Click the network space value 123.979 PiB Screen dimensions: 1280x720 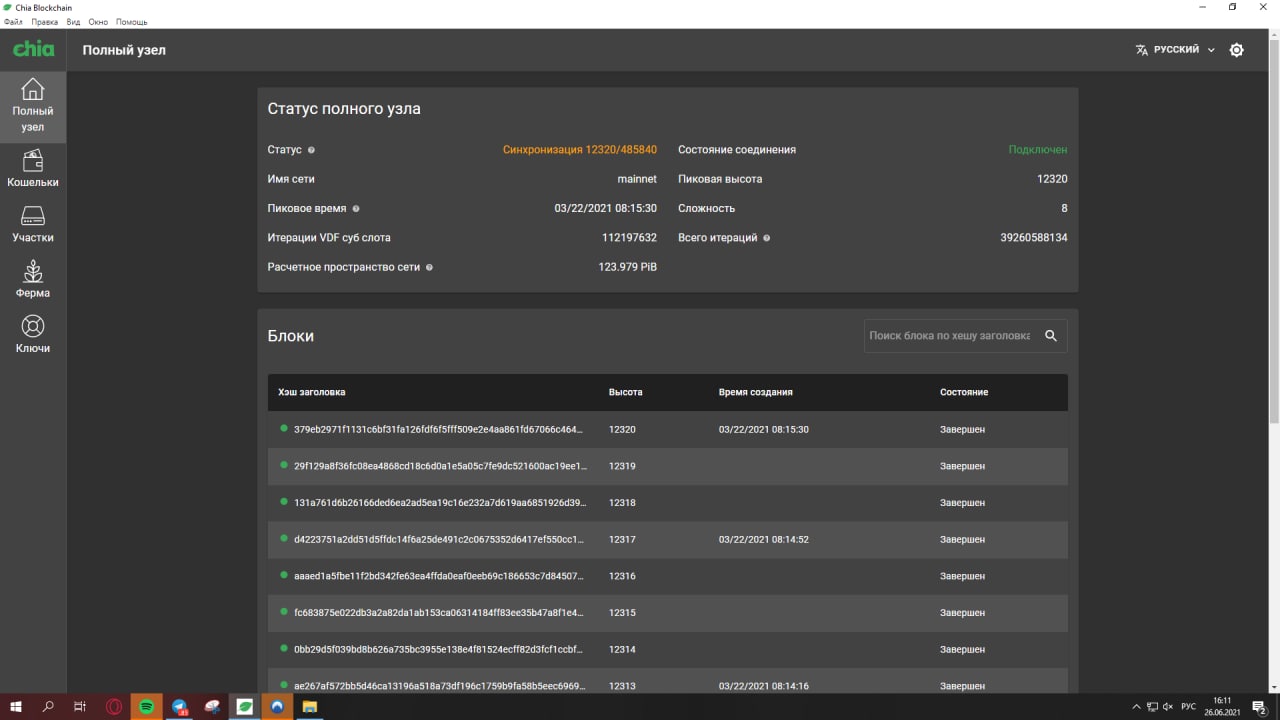628,268
